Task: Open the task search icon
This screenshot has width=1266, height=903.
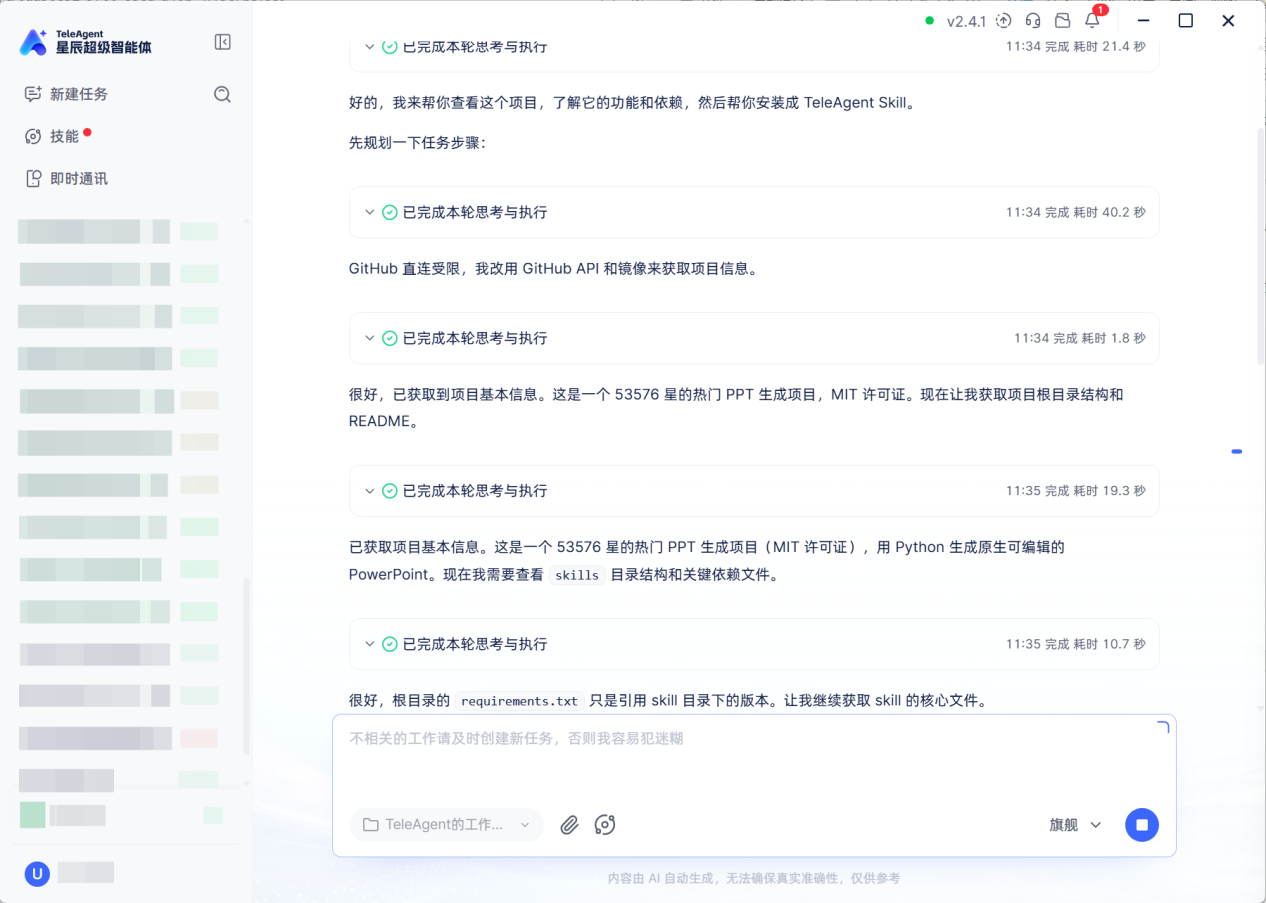Action: [223, 94]
